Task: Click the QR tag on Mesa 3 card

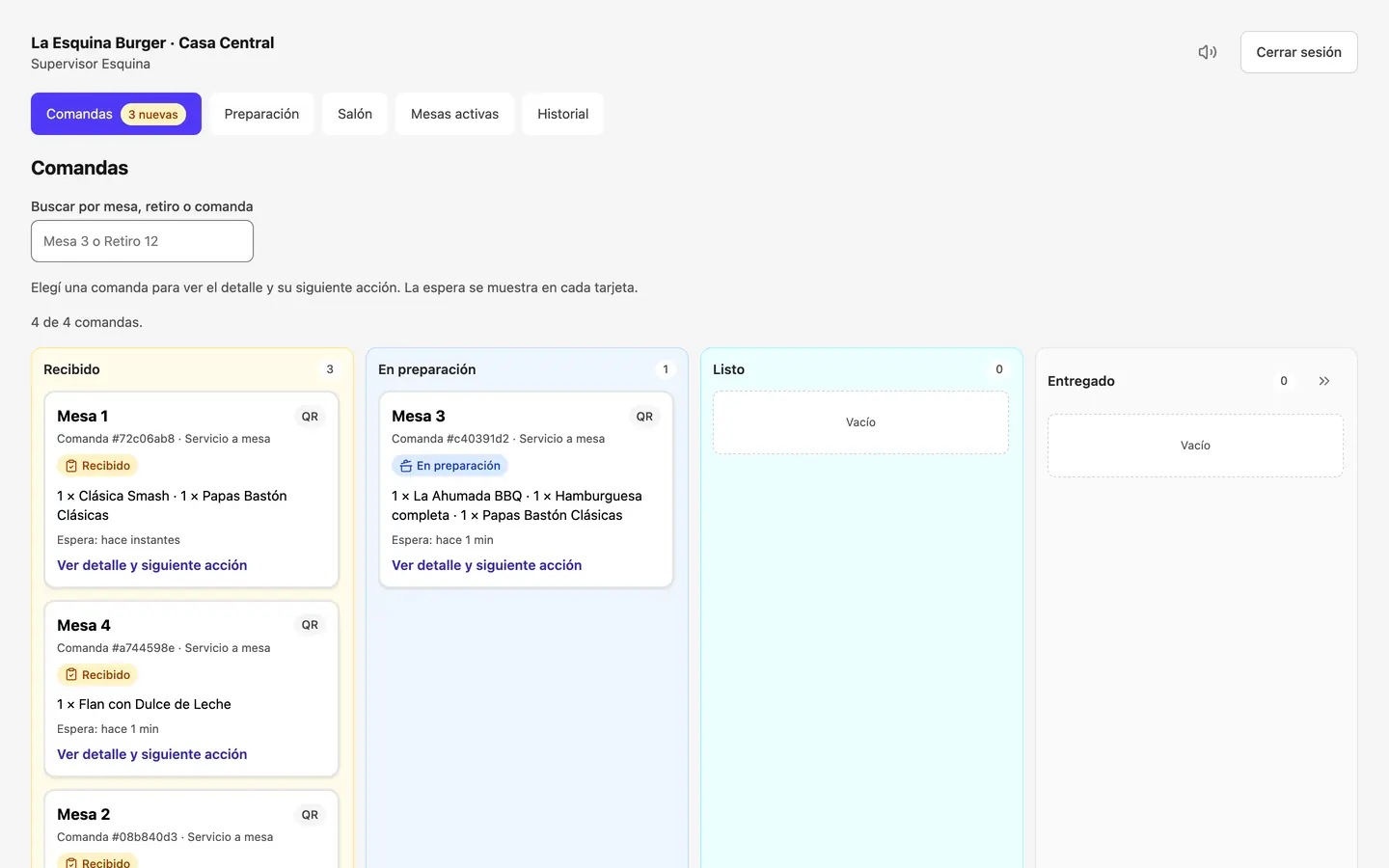Action: 644,417
